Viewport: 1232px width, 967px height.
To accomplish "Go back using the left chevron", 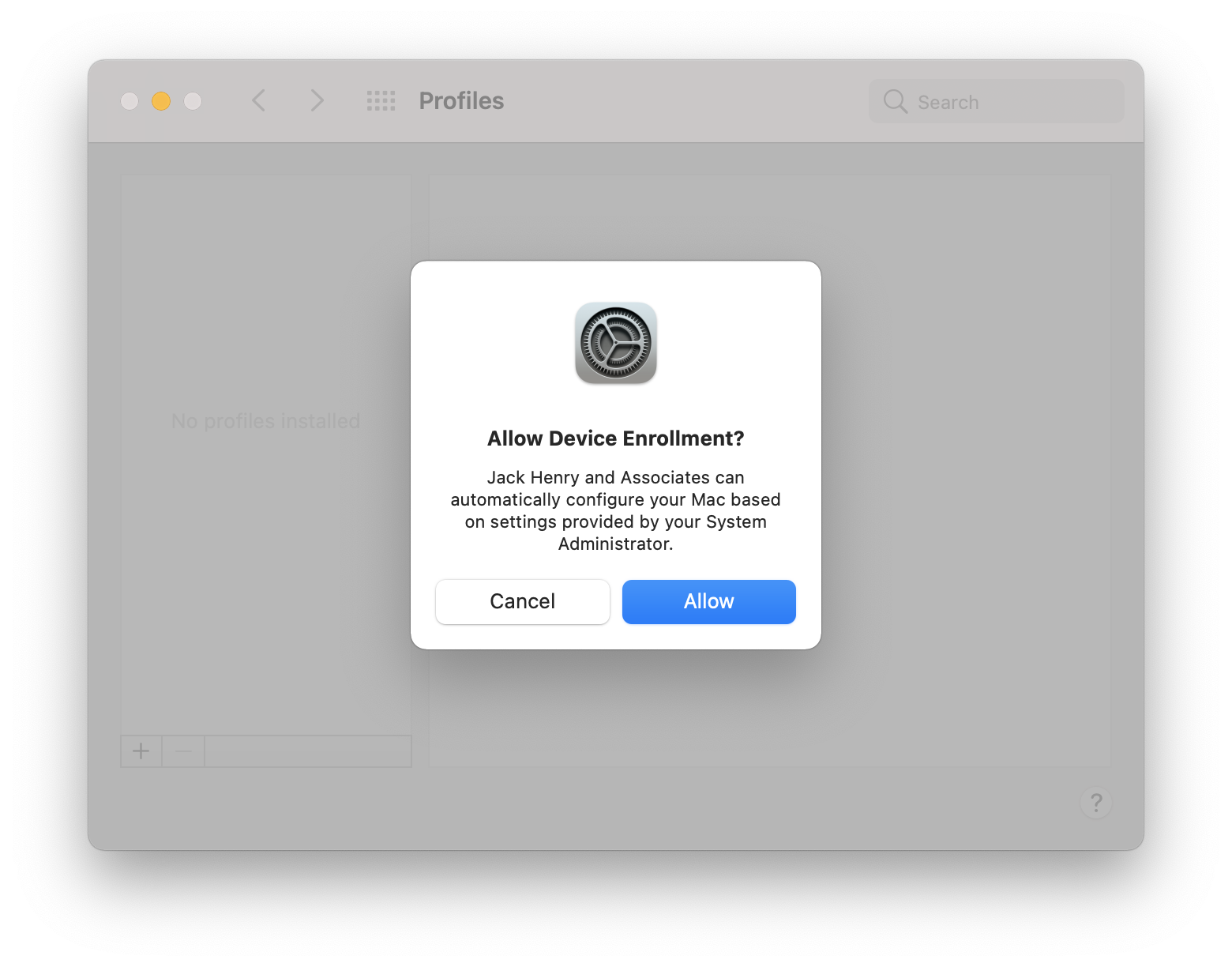I will click(258, 101).
